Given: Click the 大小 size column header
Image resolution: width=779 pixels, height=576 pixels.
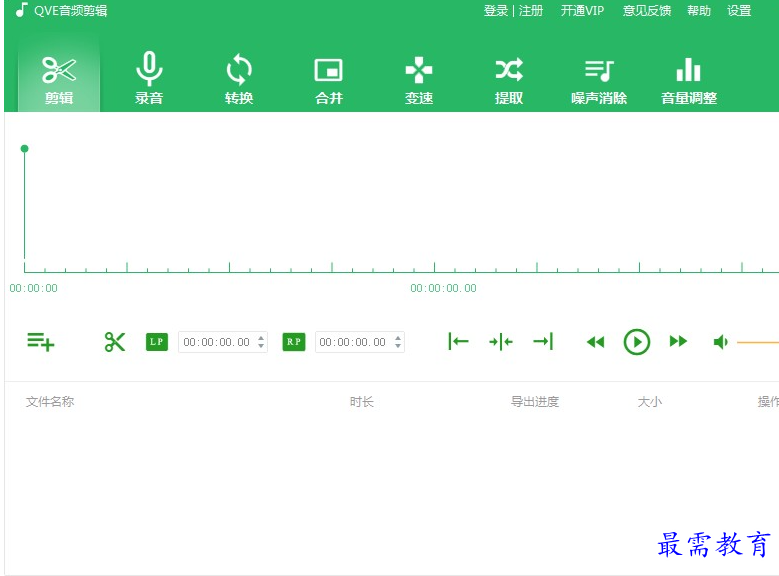Looking at the screenshot, I should [x=650, y=402].
